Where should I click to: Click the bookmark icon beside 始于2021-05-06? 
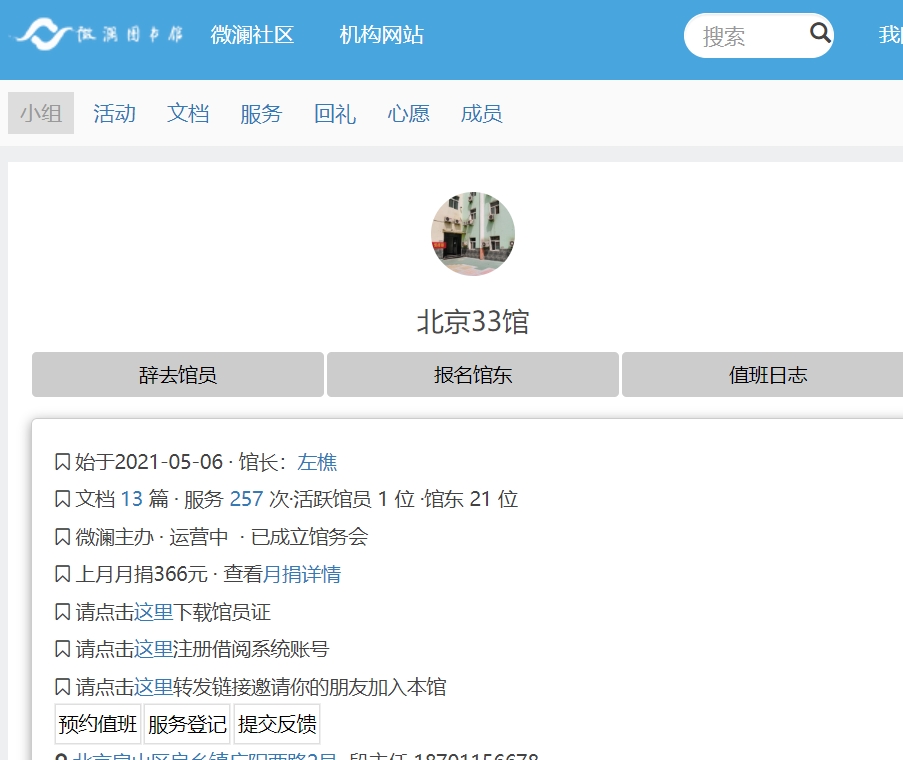tap(62, 462)
